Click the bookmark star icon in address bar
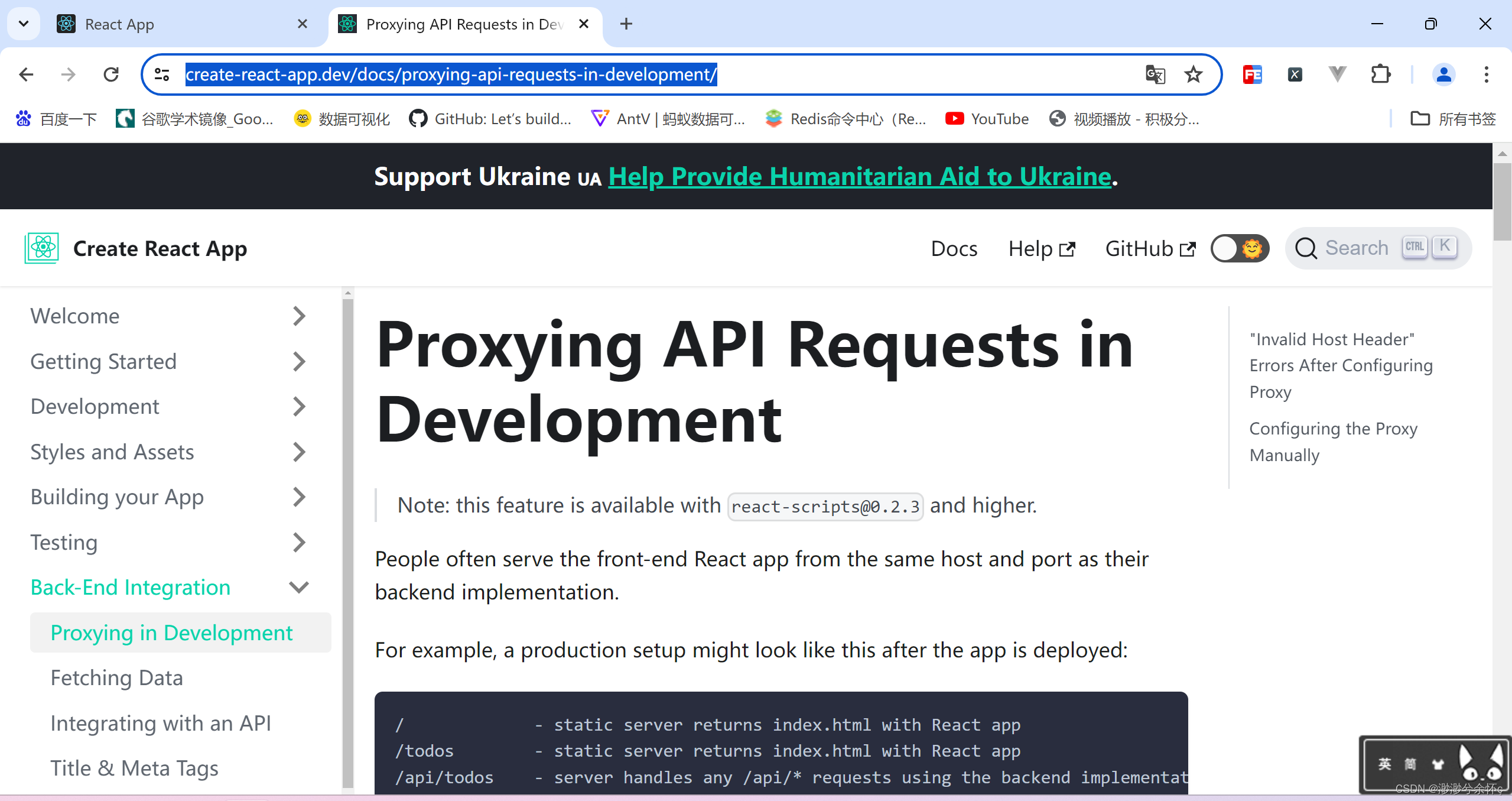The height and width of the screenshot is (801, 1512). coord(1193,74)
